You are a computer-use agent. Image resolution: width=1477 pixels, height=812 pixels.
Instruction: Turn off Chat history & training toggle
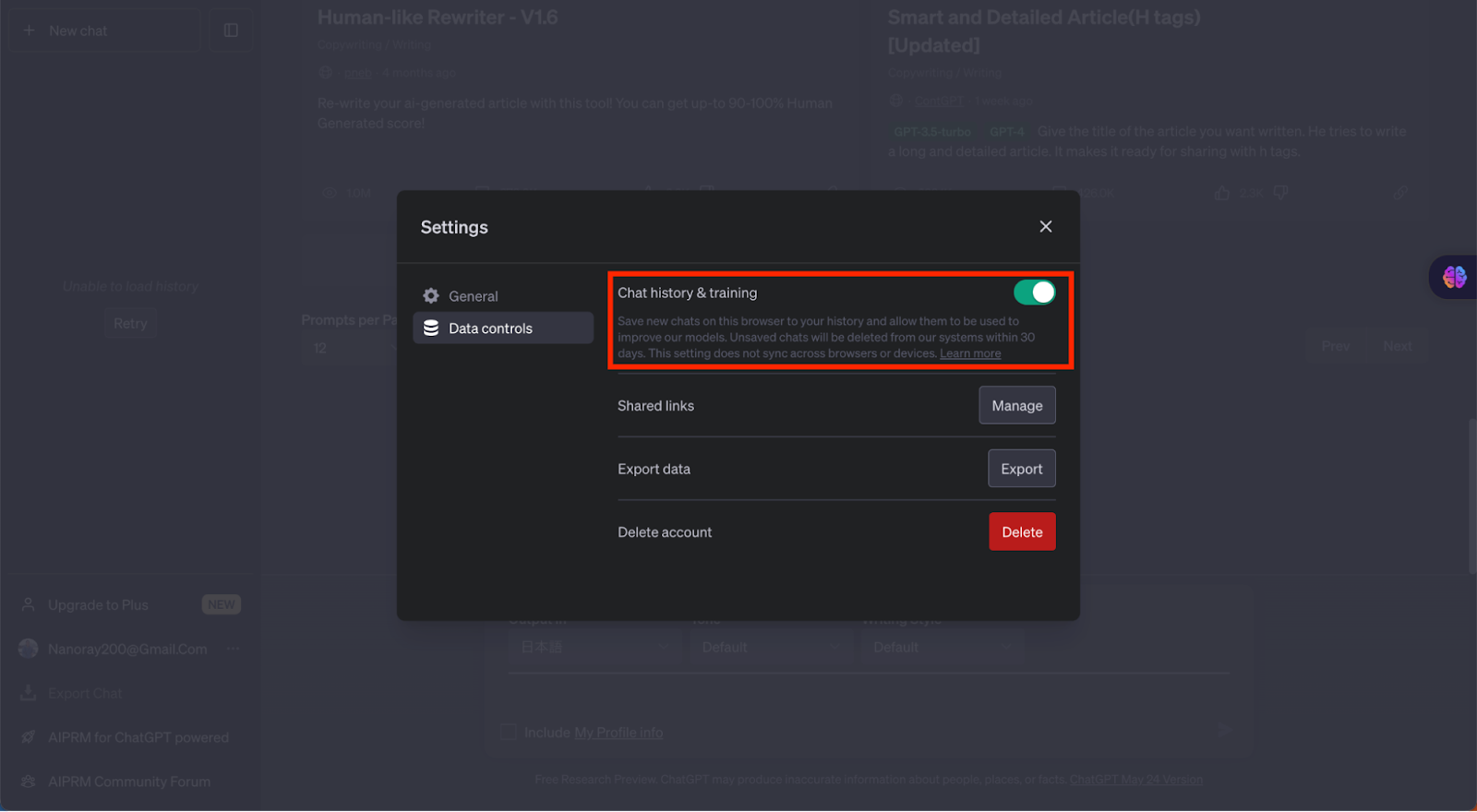[1034, 293]
